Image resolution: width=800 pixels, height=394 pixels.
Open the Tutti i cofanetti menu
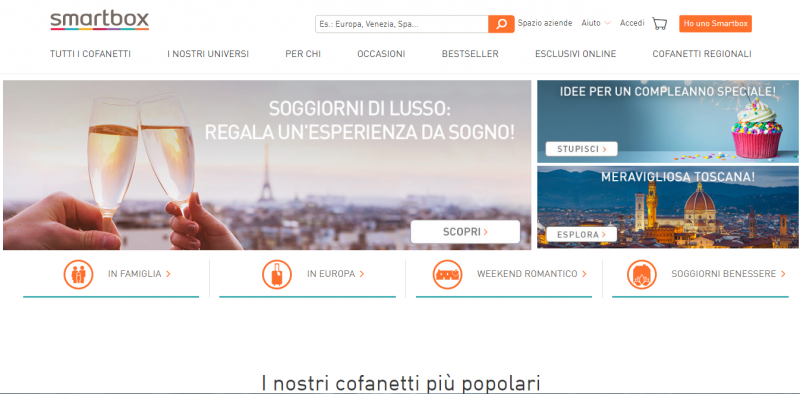[90, 54]
